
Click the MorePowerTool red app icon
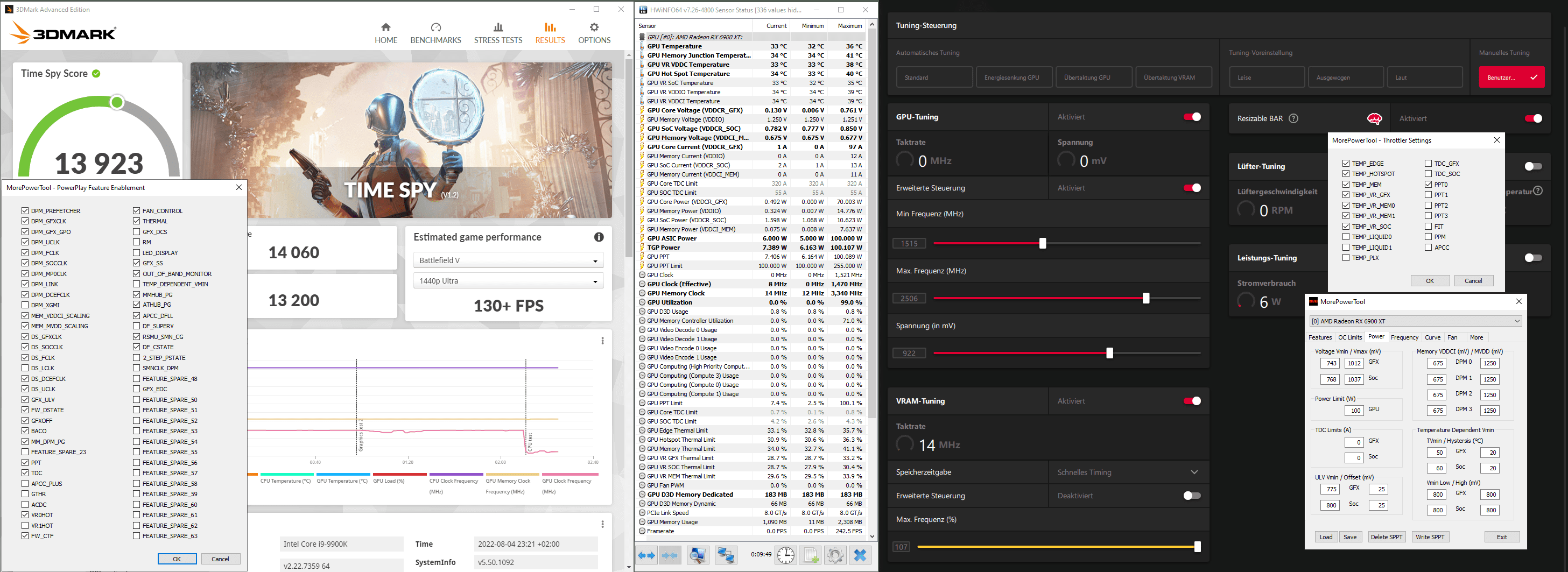coord(1313,302)
